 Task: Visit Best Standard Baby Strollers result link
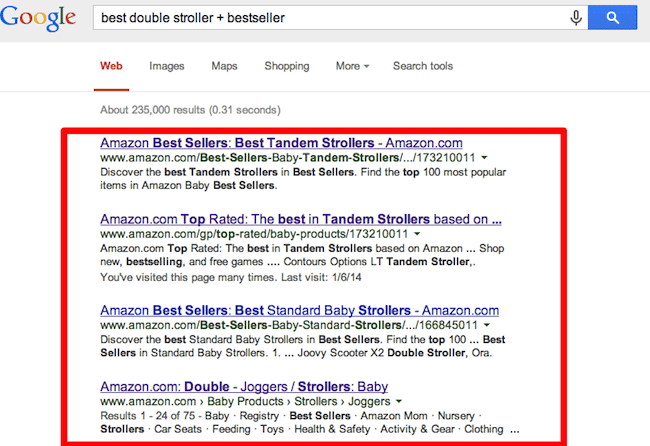[x=299, y=311]
